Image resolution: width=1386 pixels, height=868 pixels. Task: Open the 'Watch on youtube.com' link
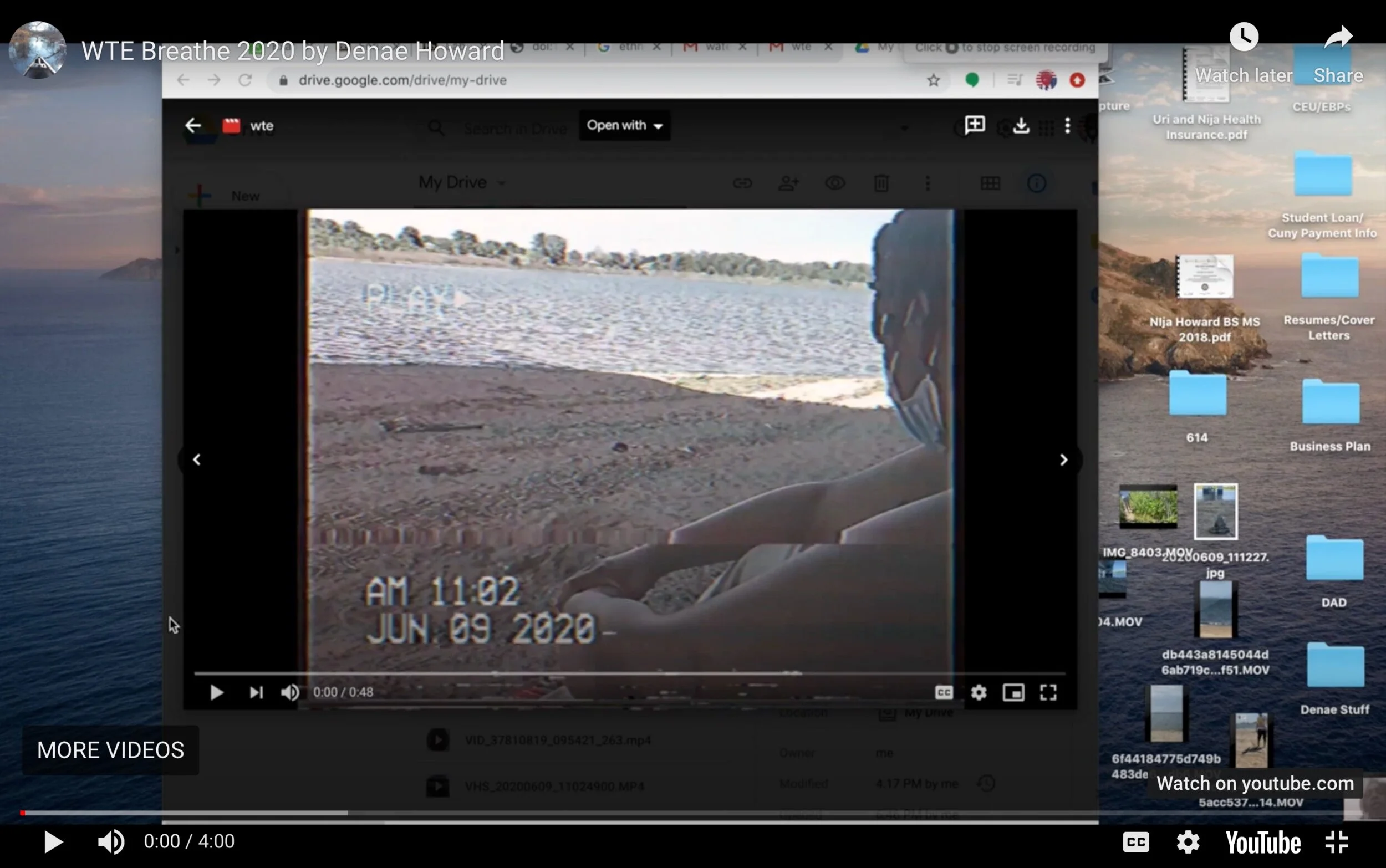(x=1255, y=783)
